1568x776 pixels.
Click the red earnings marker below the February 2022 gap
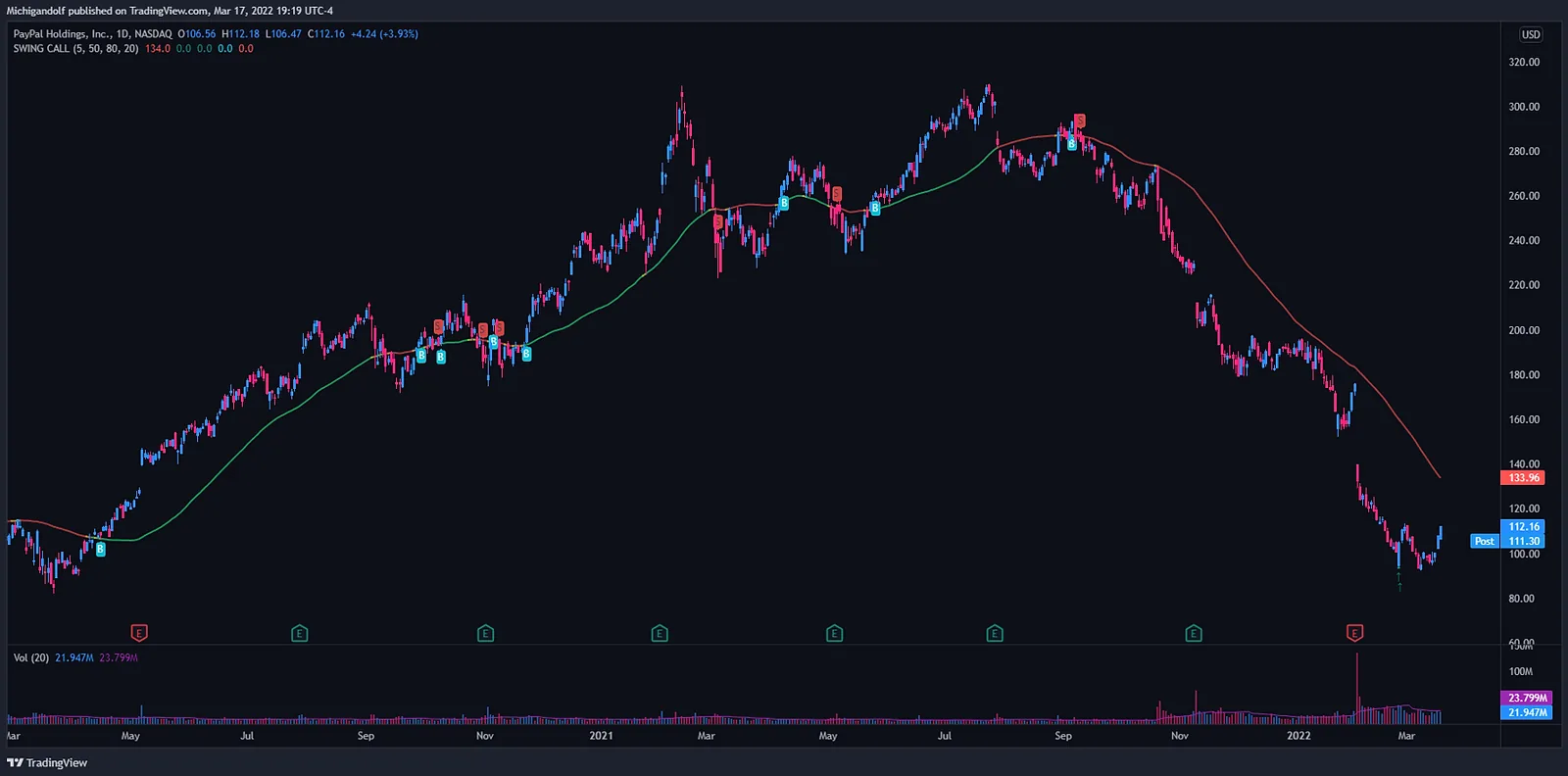pos(1354,633)
